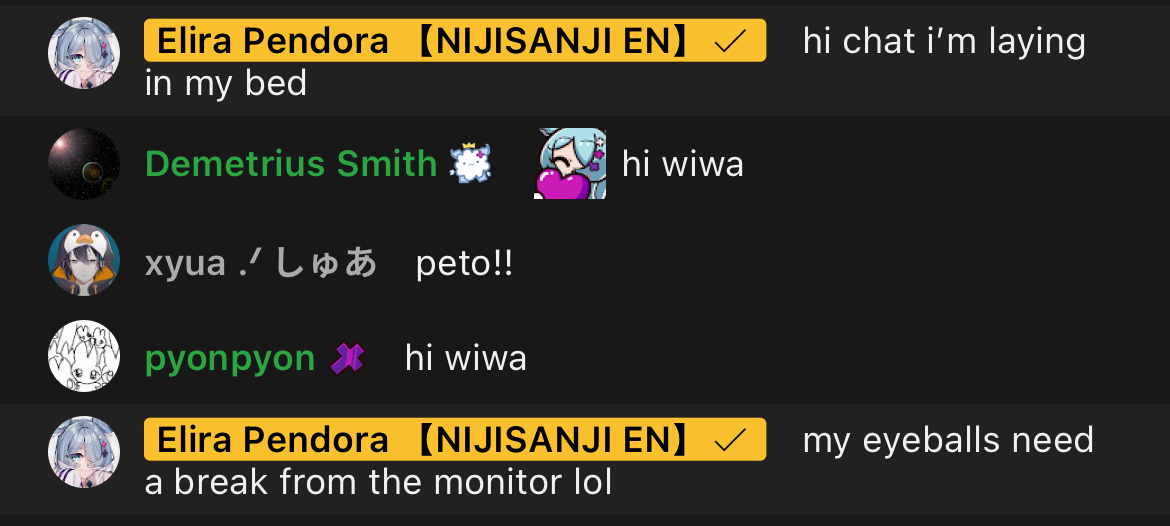Open the xyua しゅあ username
Viewport: 1170px width, 526px height.
coord(261,263)
